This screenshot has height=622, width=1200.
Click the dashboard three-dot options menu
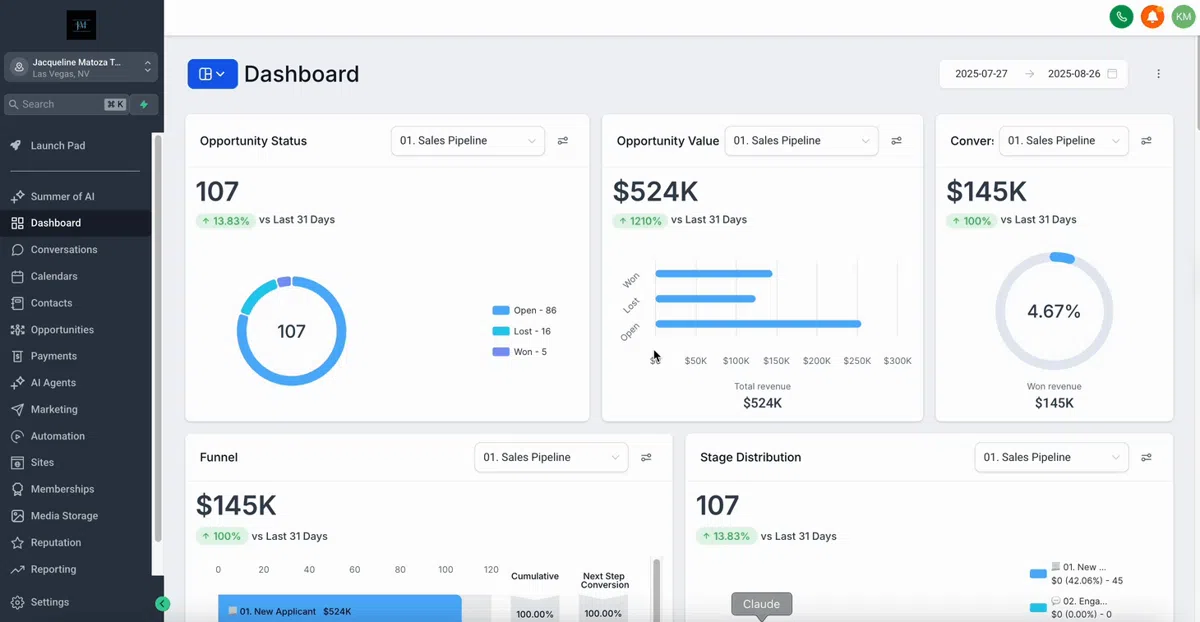(x=1159, y=74)
